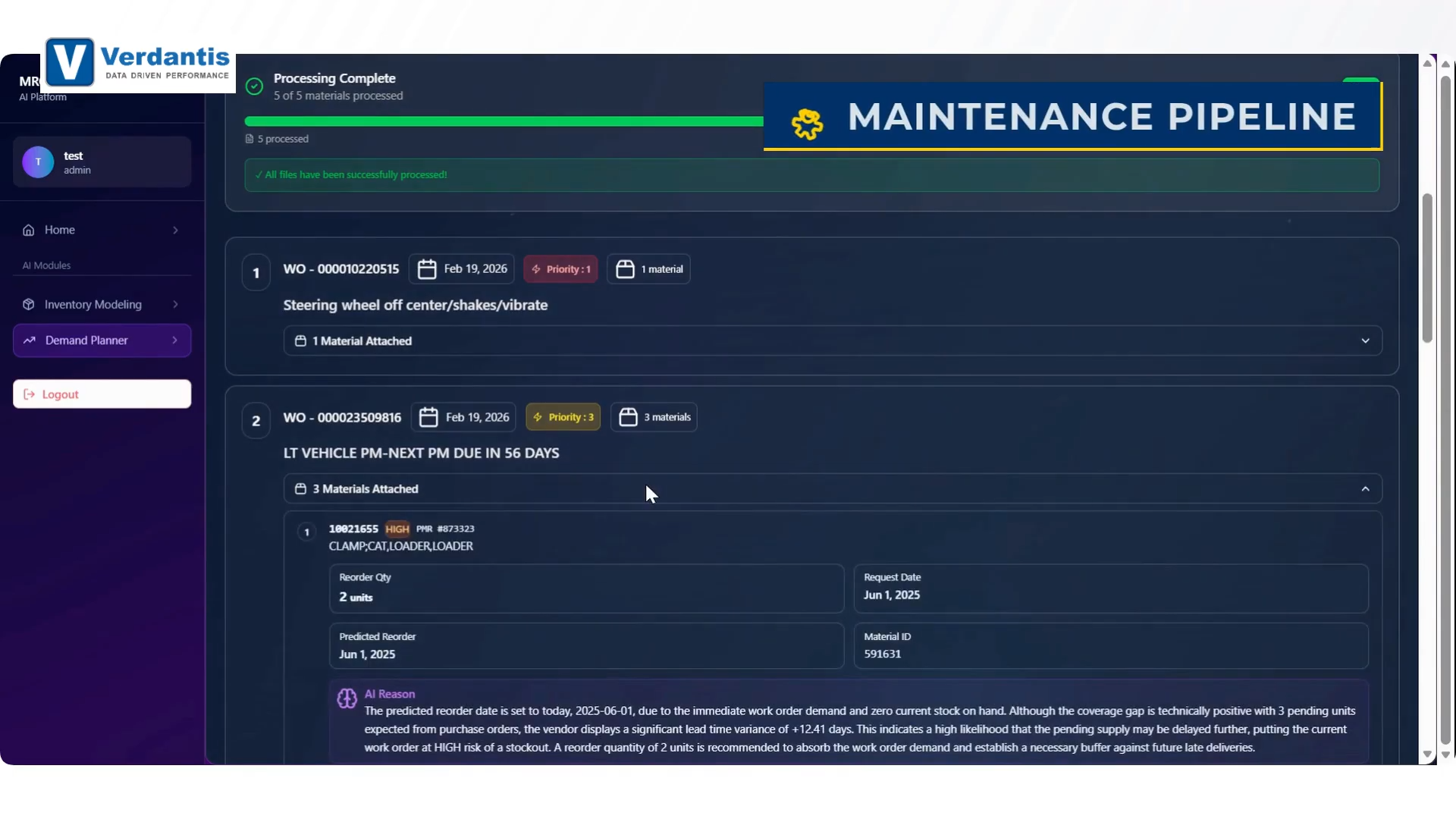Viewport: 1456px width, 819px height.
Task: Click the package icon beside '3 materials'
Action: [628, 417]
